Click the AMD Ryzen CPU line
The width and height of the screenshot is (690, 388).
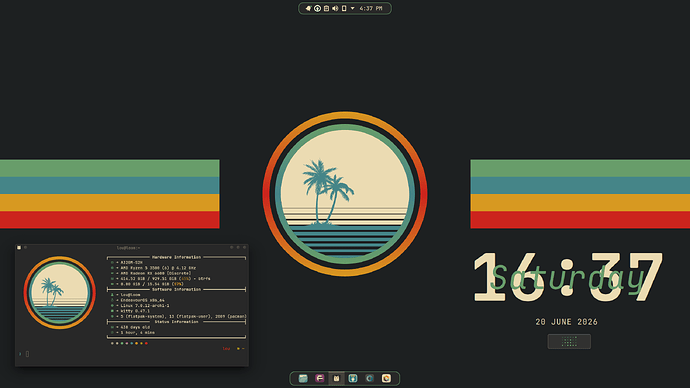(154, 267)
